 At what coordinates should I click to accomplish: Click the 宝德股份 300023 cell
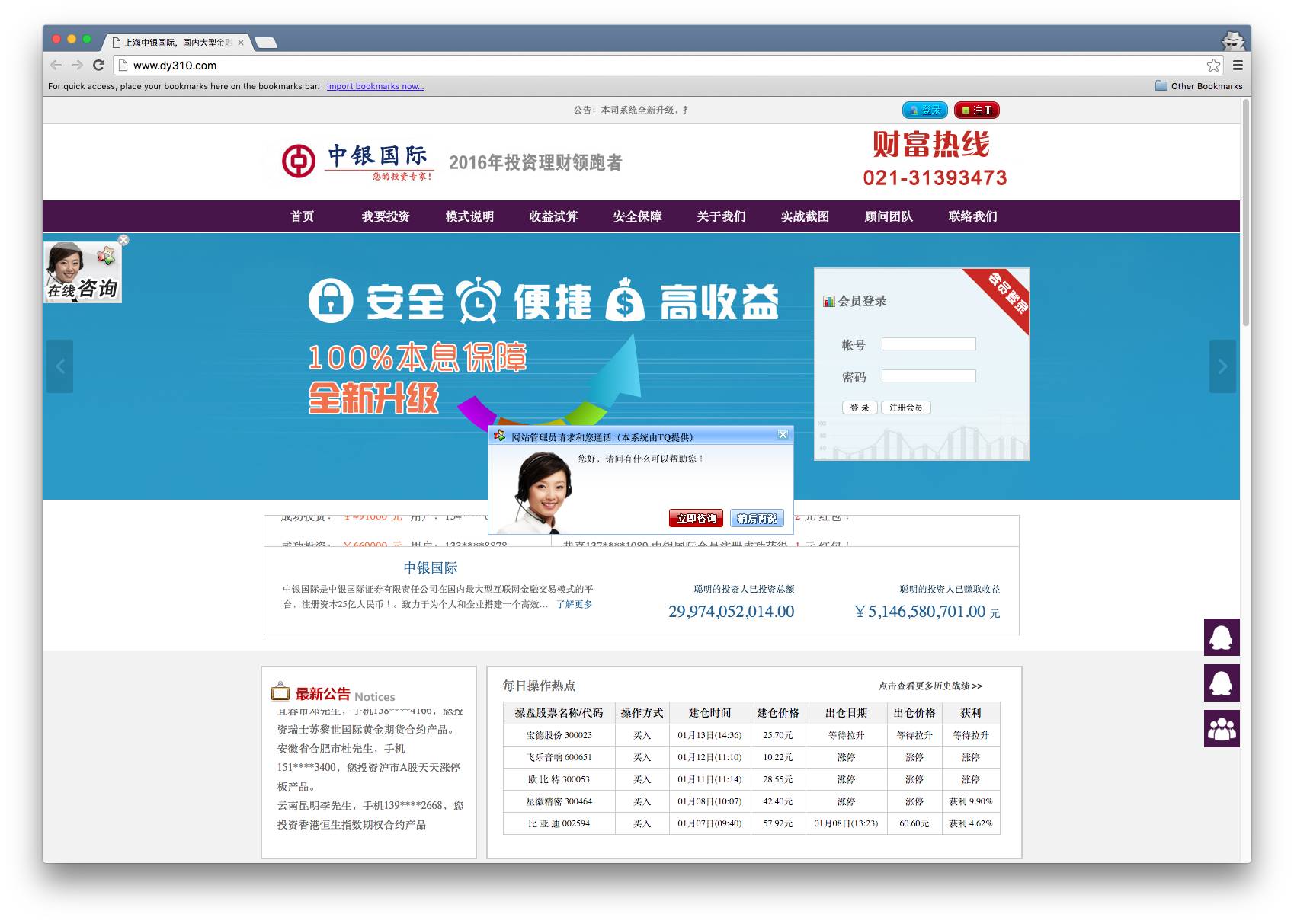[x=559, y=735]
